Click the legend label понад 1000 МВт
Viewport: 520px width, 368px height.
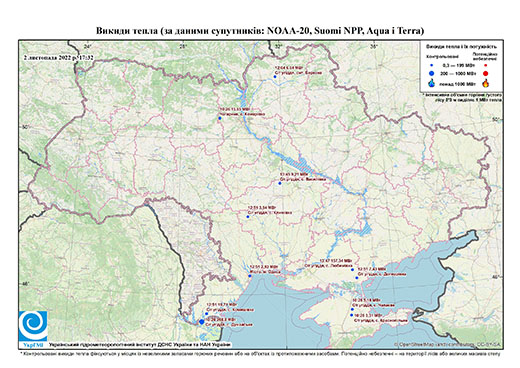point(458,83)
